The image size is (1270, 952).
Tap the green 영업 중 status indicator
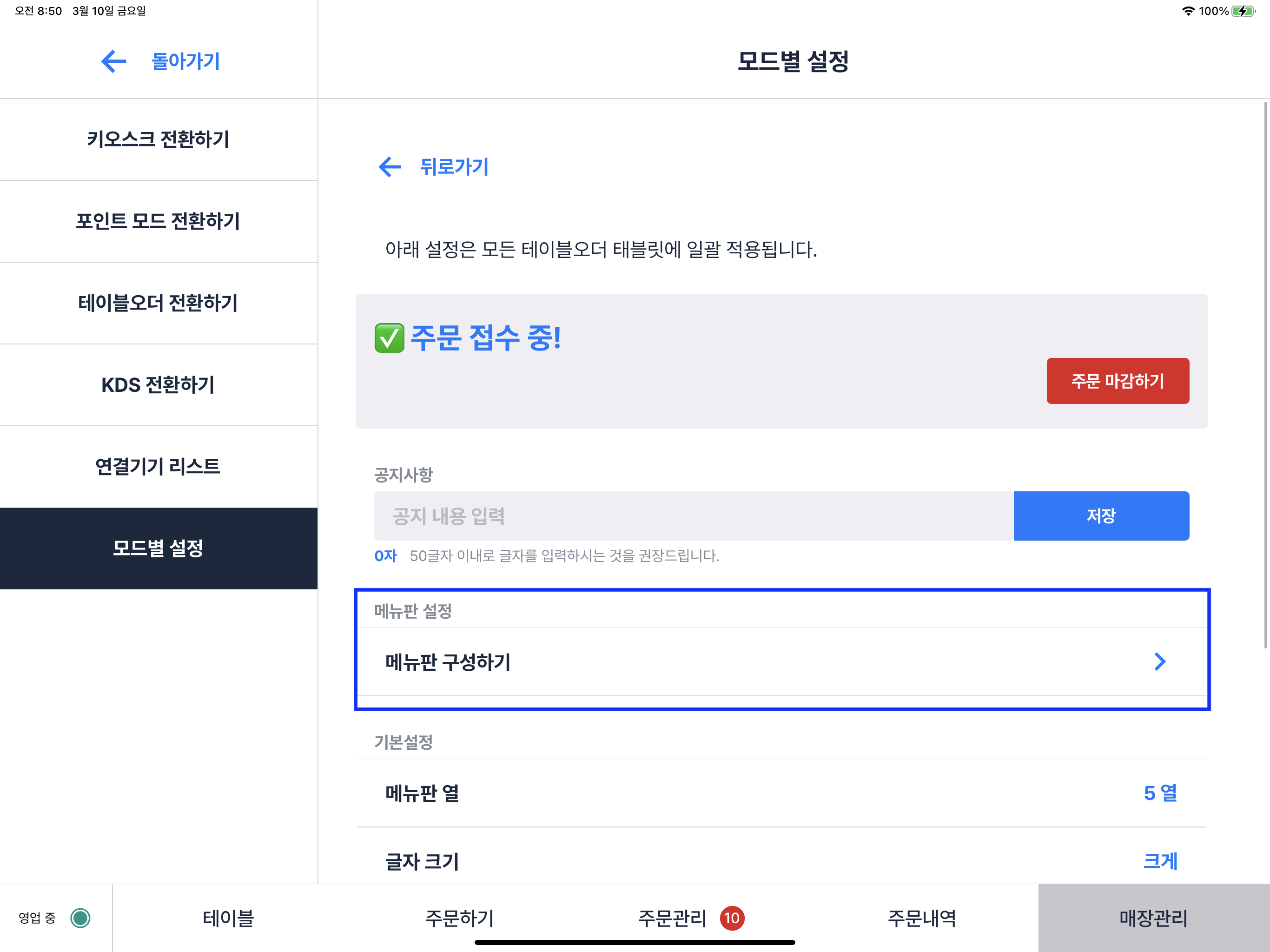pos(80,918)
